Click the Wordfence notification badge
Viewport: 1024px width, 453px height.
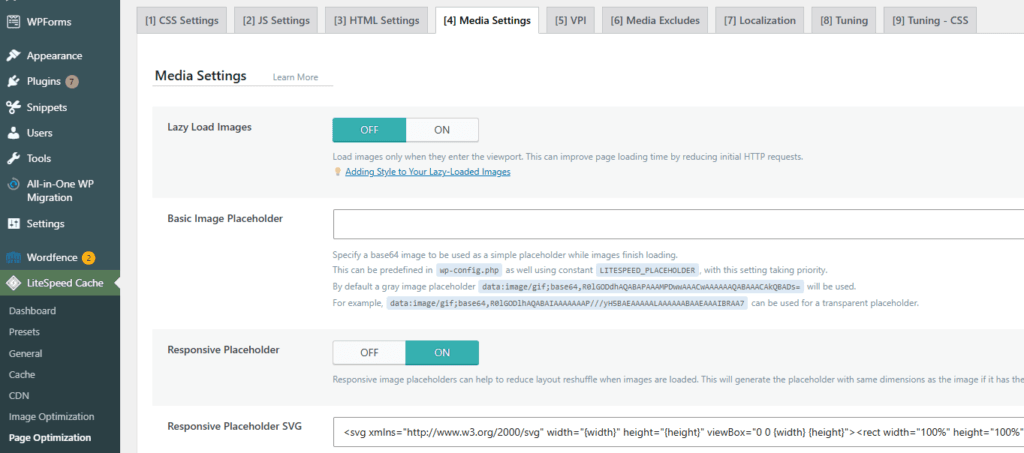point(88,258)
